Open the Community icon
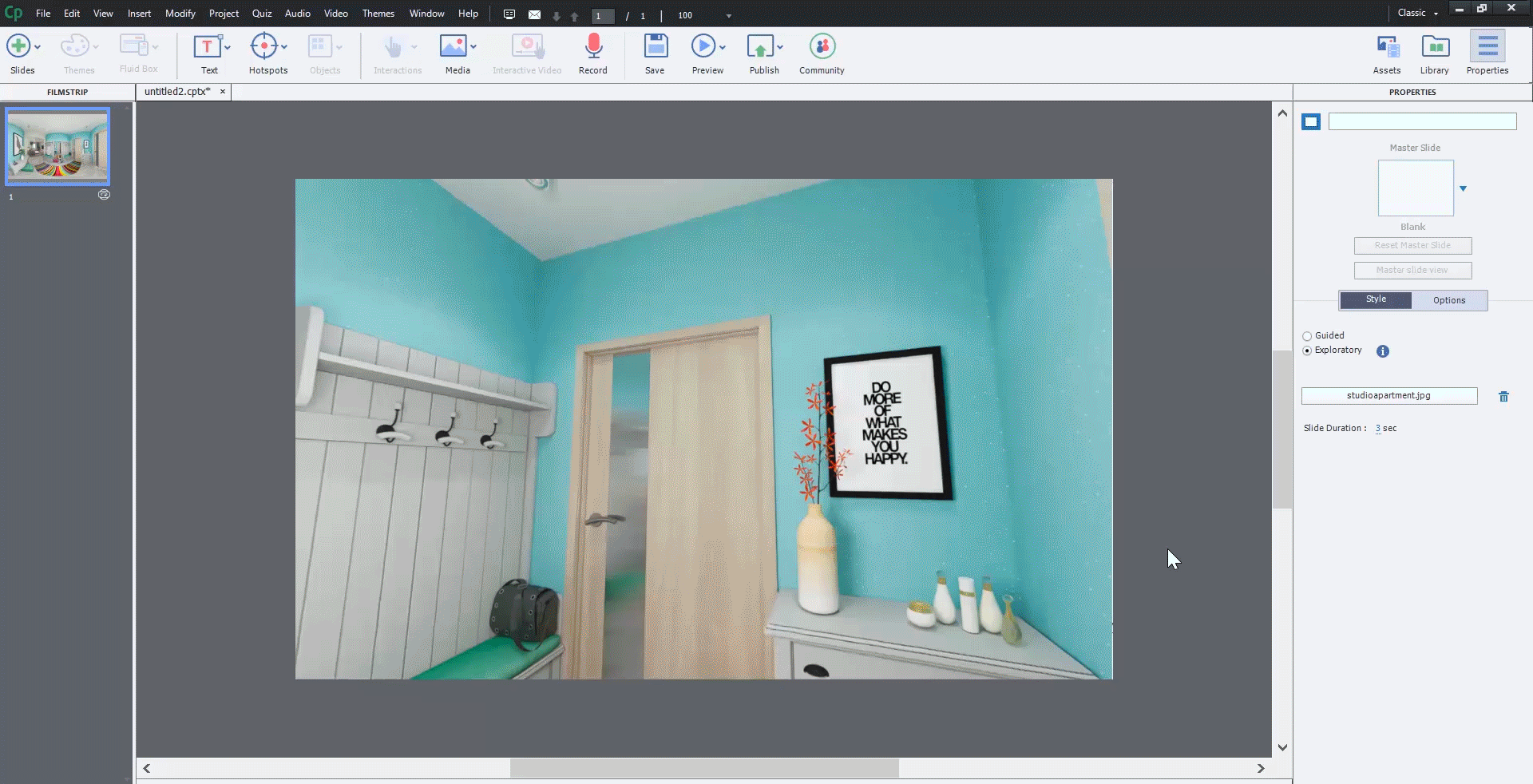The height and width of the screenshot is (784, 1533). point(822,47)
